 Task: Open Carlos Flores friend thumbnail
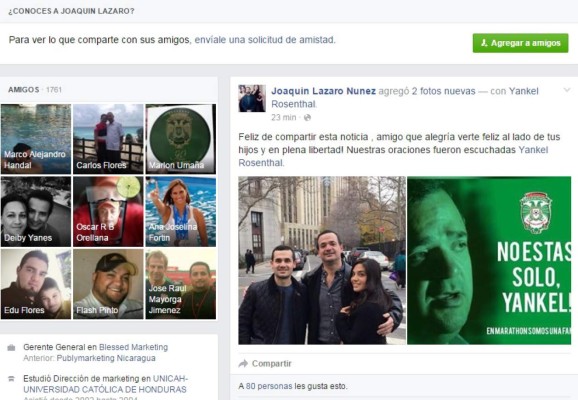(x=108, y=139)
